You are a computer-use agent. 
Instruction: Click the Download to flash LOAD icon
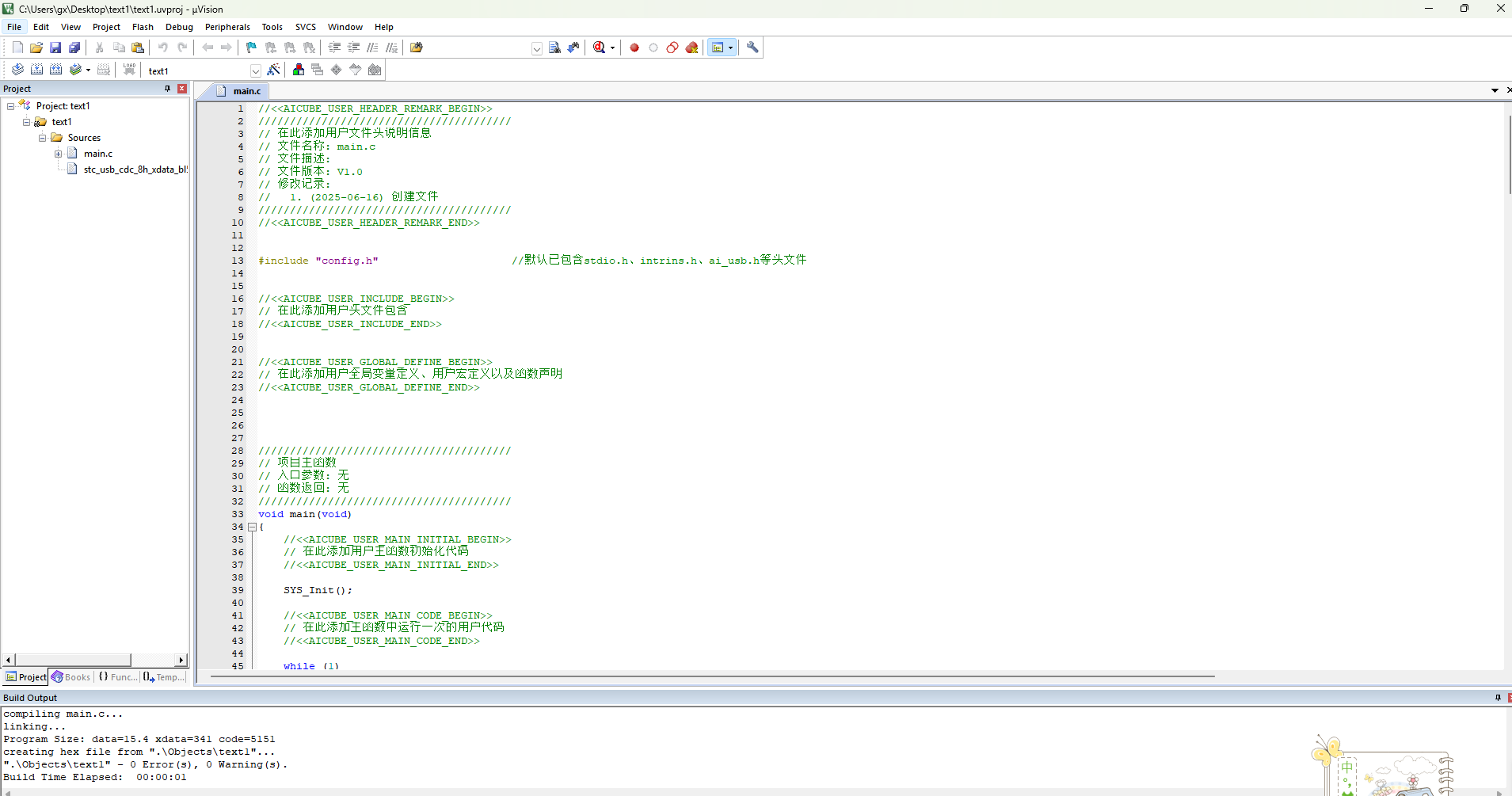point(129,70)
